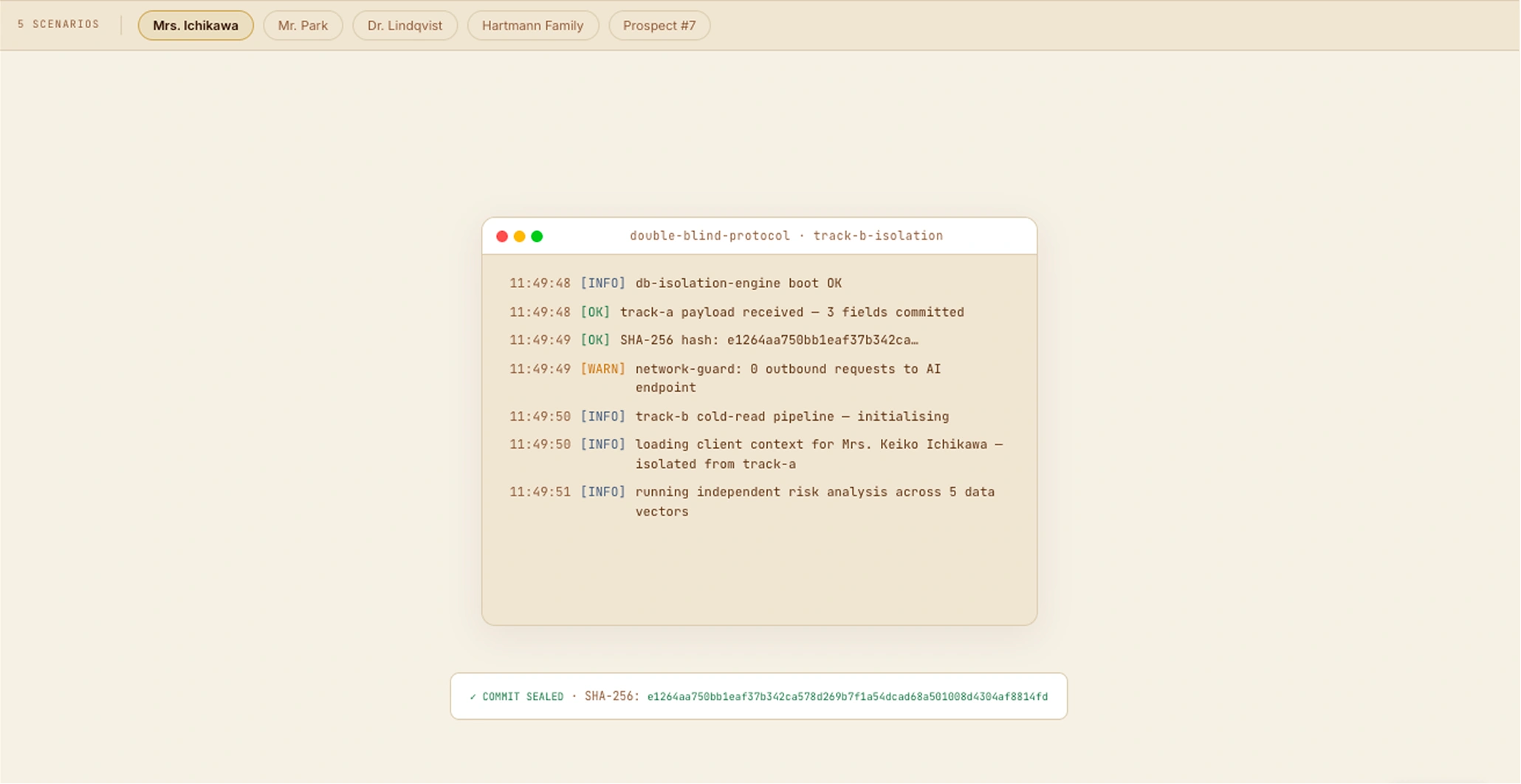Click the WARN tag on the network-guard line
This screenshot has width=1521, height=784.
[x=603, y=368]
